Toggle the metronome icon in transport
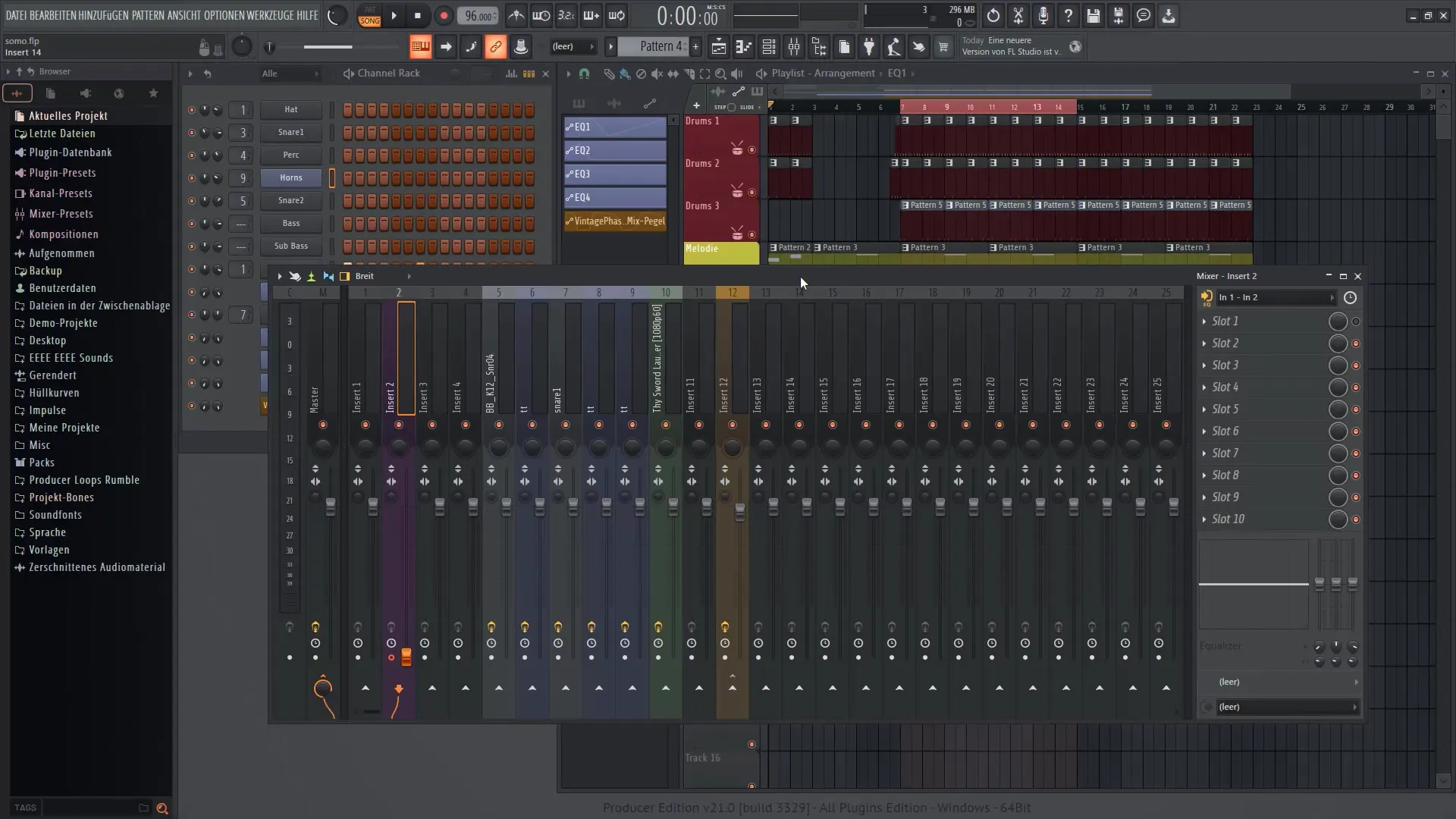The width and height of the screenshot is (1456, 819). point(516,15)
